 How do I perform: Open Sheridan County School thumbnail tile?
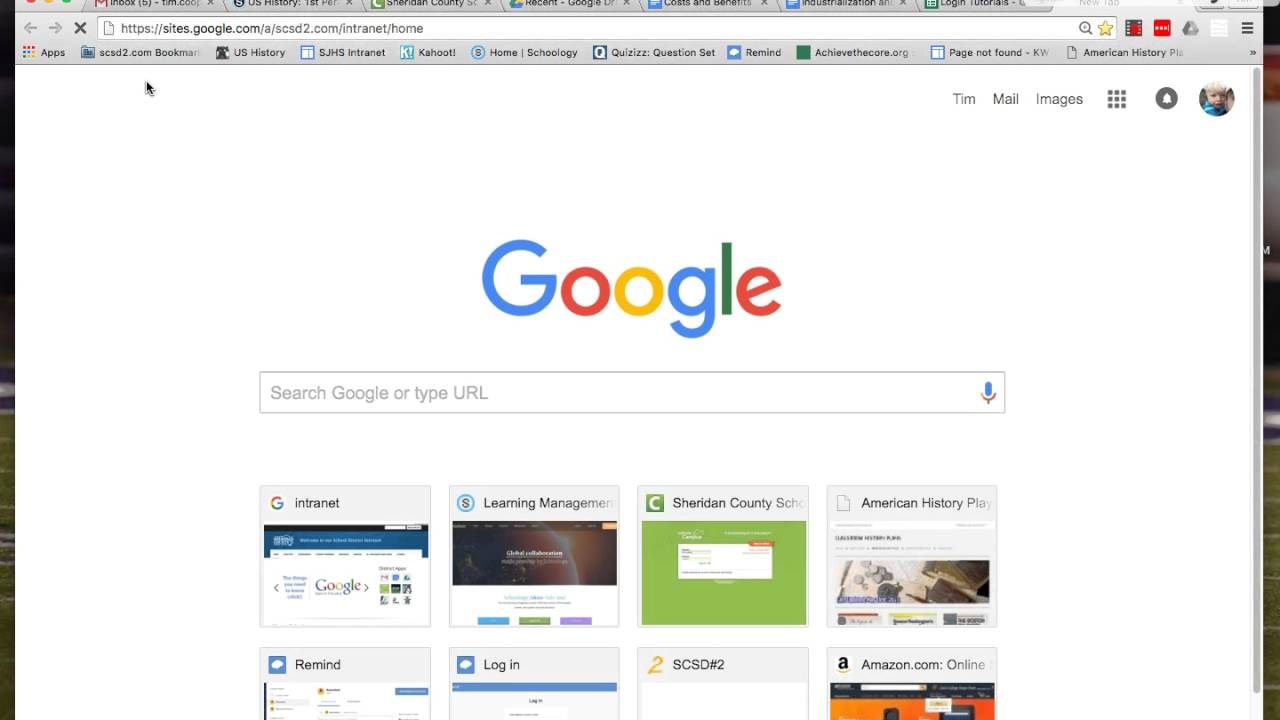tap(723, 557)
